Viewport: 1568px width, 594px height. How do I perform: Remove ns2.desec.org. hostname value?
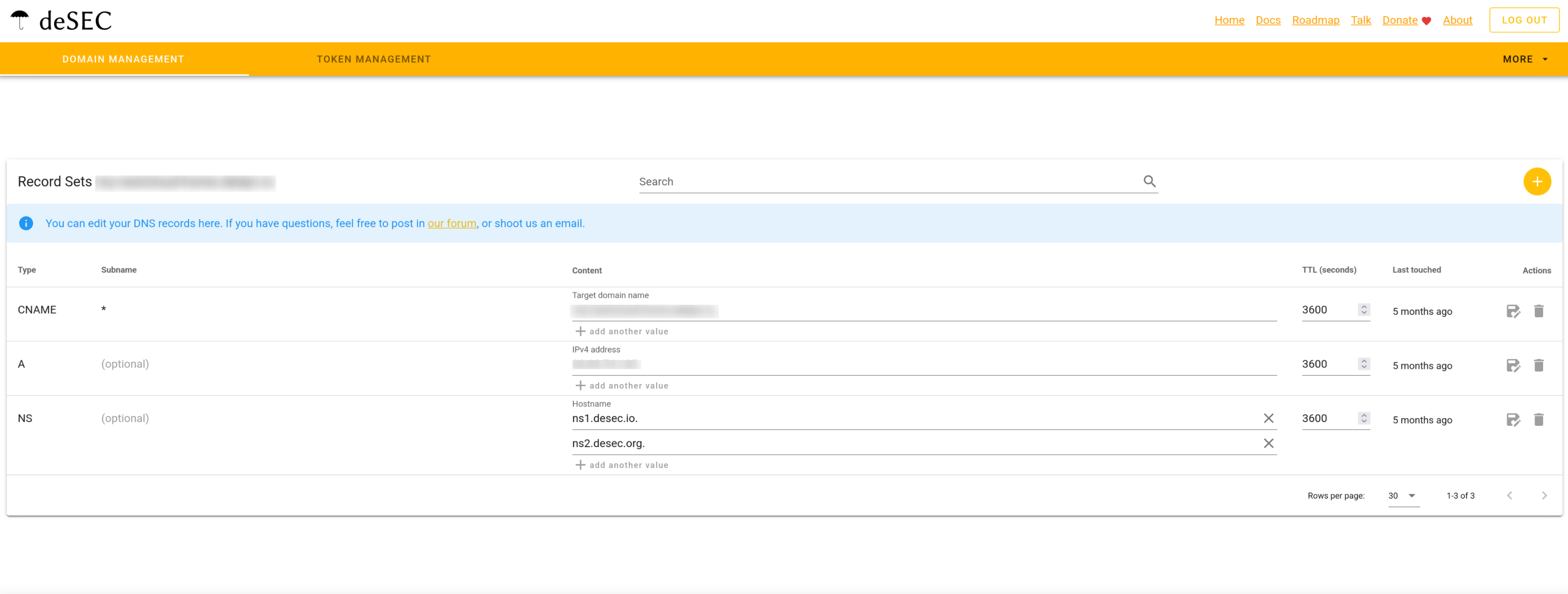(1268, 443)
